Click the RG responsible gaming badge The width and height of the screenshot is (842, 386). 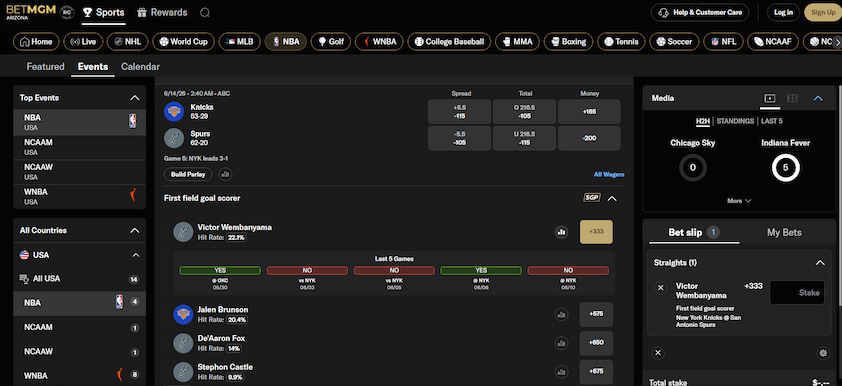(67, 12)
